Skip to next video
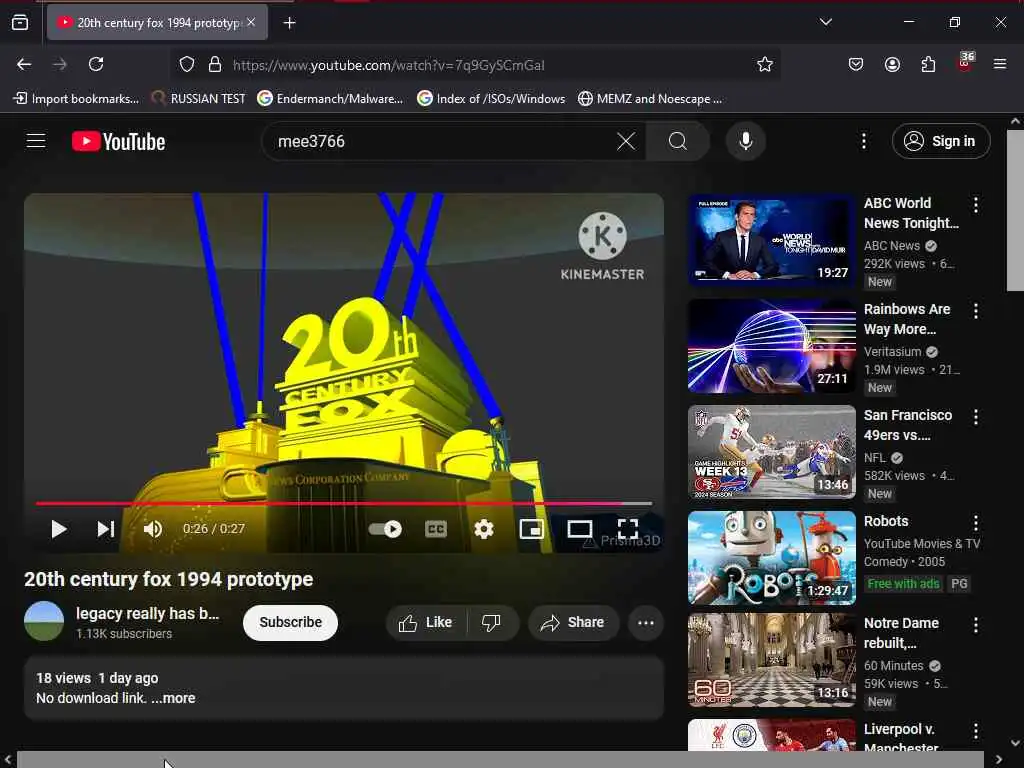Viewport: 1024px width, 768px height. [106, 529]
